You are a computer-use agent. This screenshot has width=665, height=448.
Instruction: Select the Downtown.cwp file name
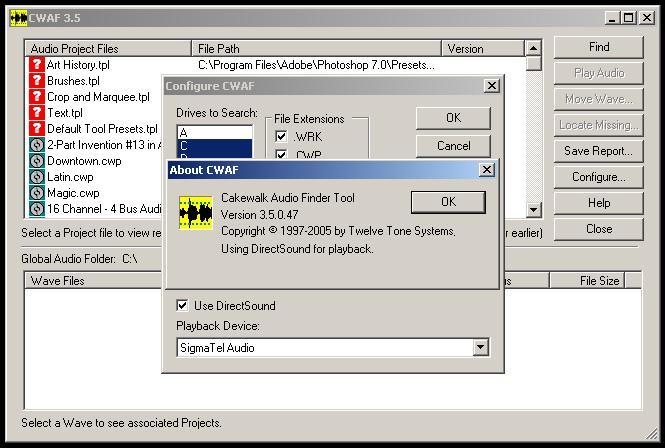(84, 161)
